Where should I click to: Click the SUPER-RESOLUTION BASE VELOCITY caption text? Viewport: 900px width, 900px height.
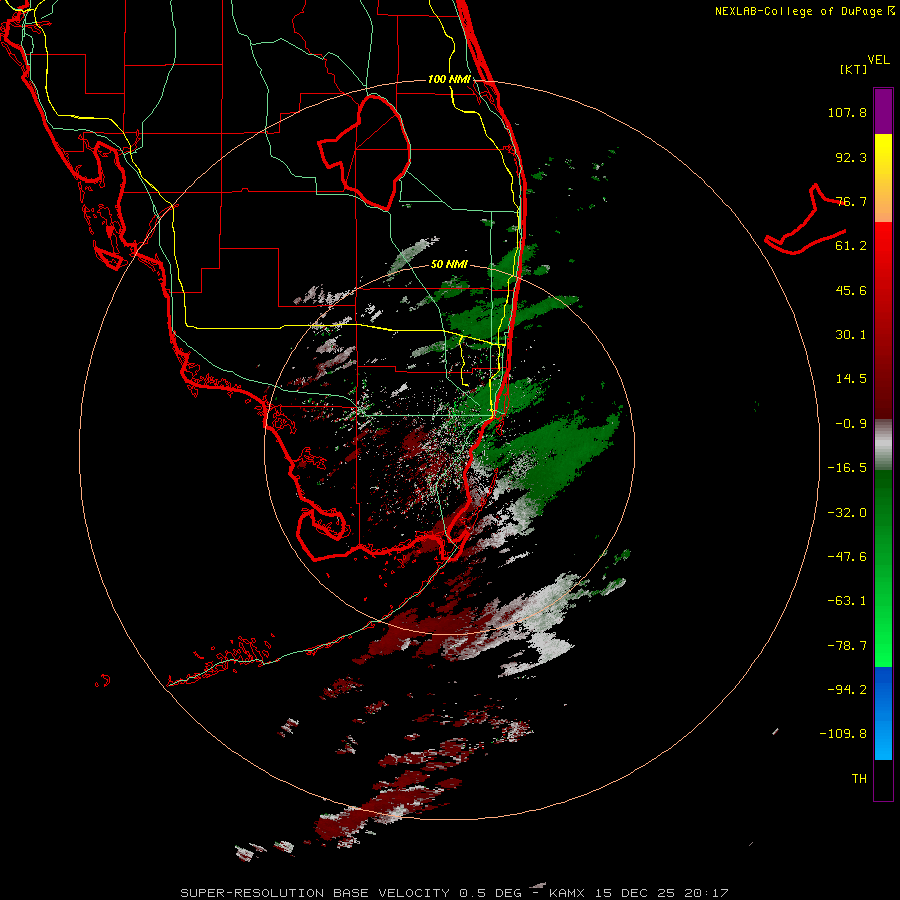pos(315,893)
